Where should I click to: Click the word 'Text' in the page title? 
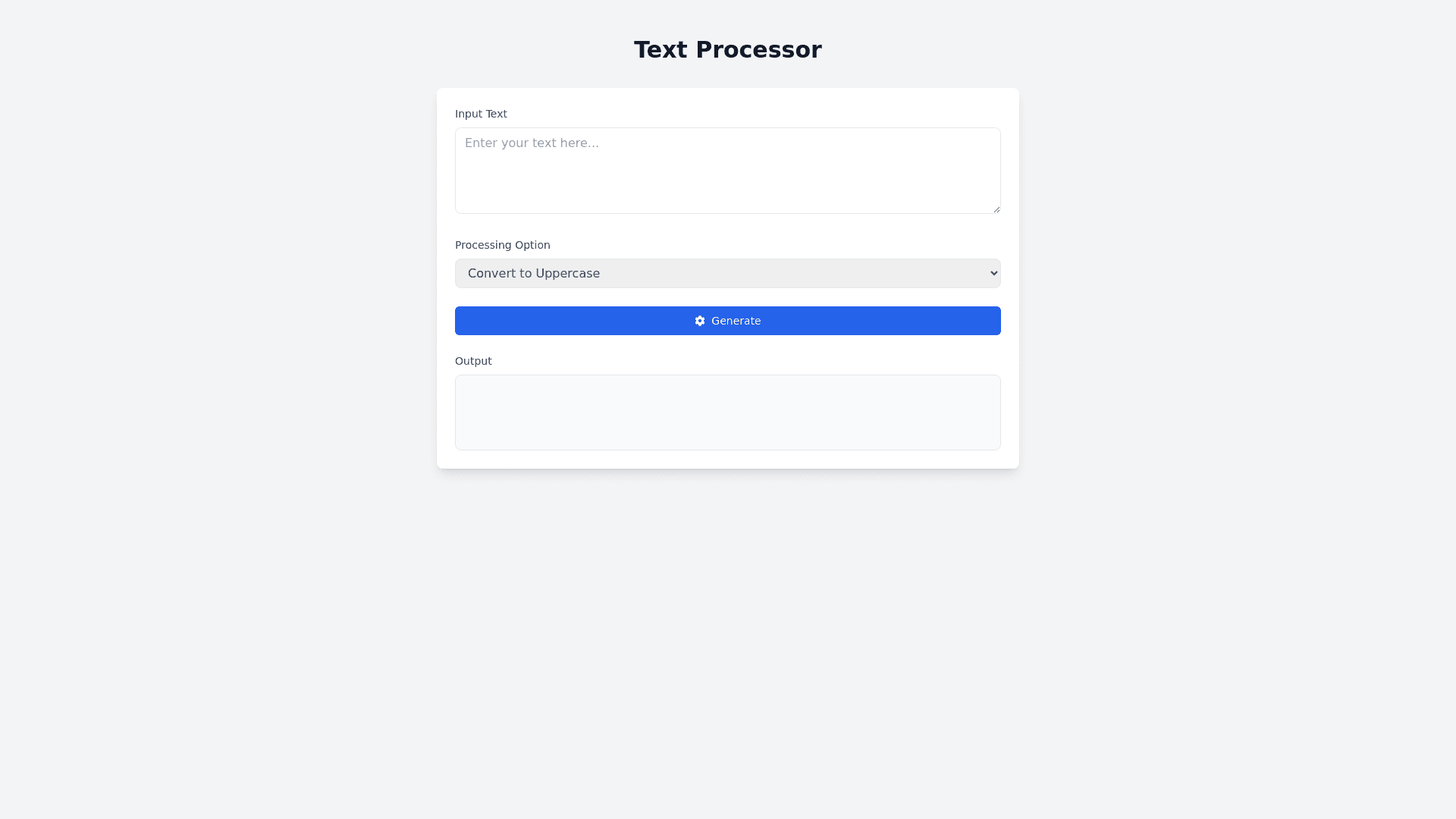point(661,50)
